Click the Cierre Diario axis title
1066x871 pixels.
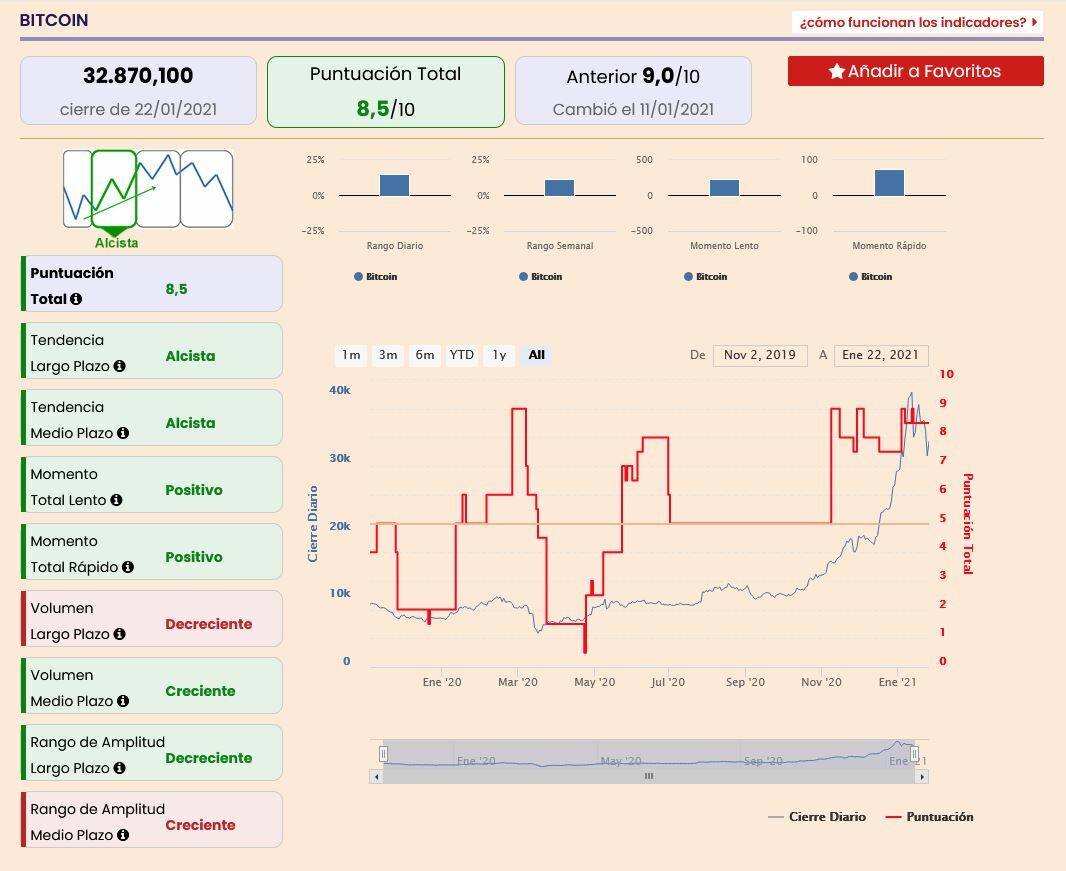click(313, 524)
